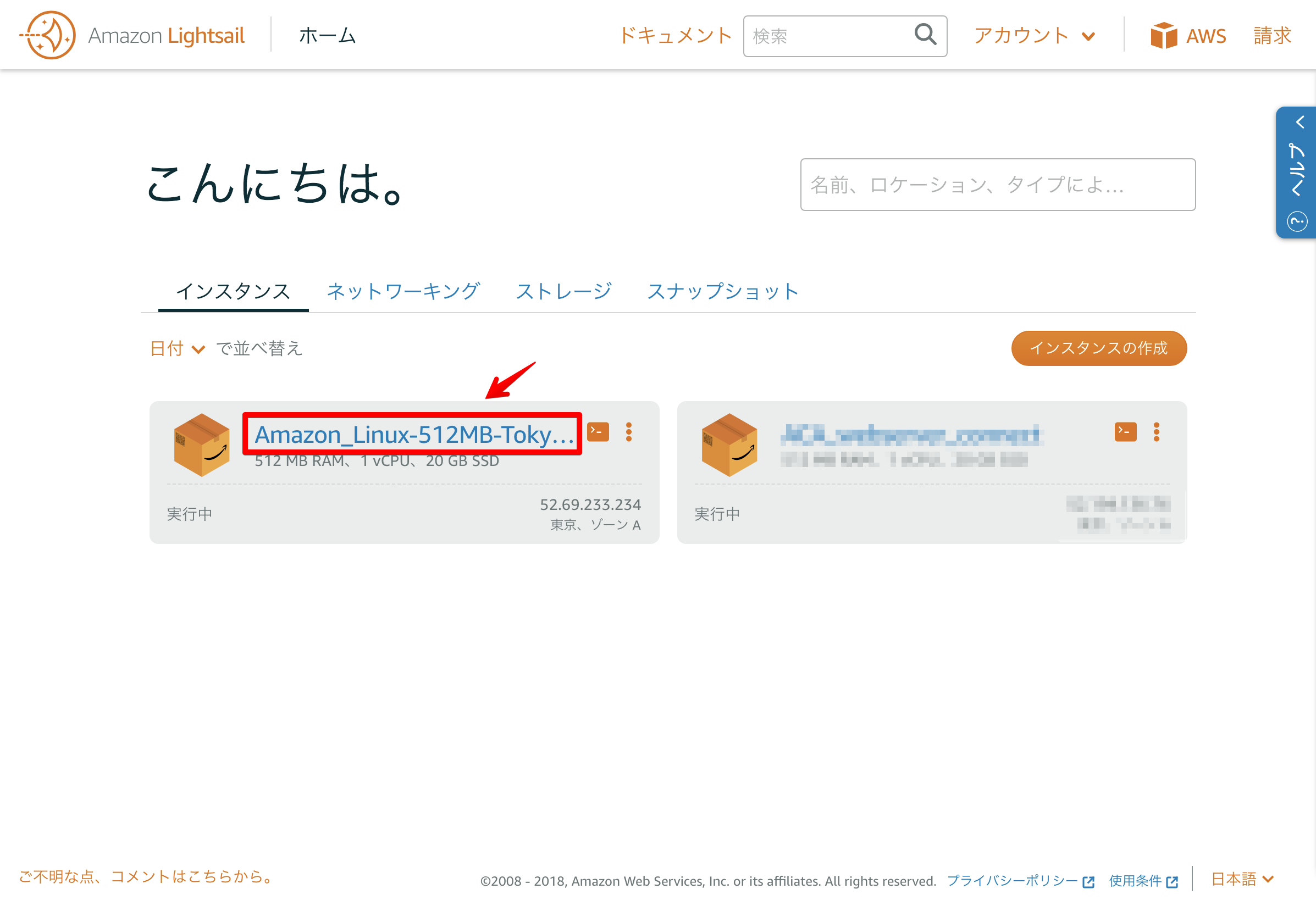
Task: Click the 512 MB RAM、1 vCPU、20 GB SSD text
Action: (x=377, y=461)
